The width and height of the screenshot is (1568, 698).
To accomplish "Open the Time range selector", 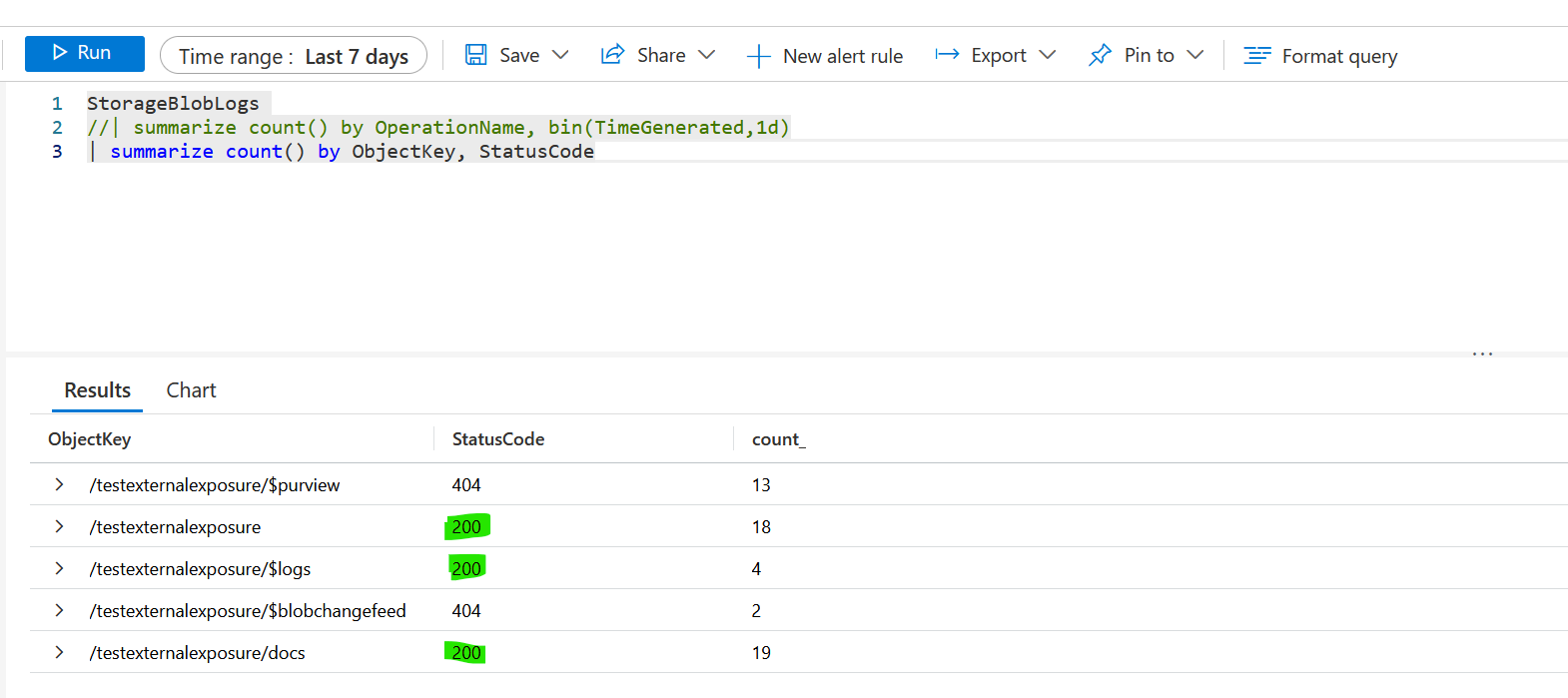I will (x=293, y=56).
